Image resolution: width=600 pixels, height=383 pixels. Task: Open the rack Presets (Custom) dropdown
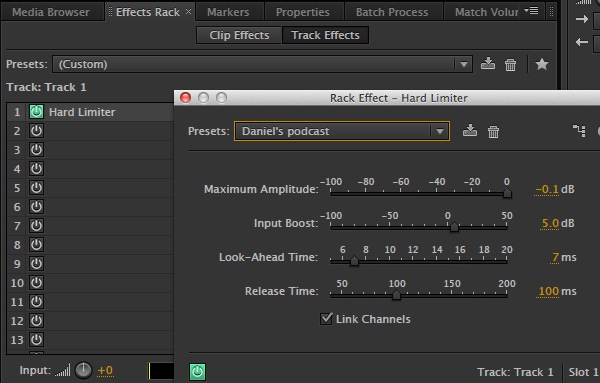point(262,64)
